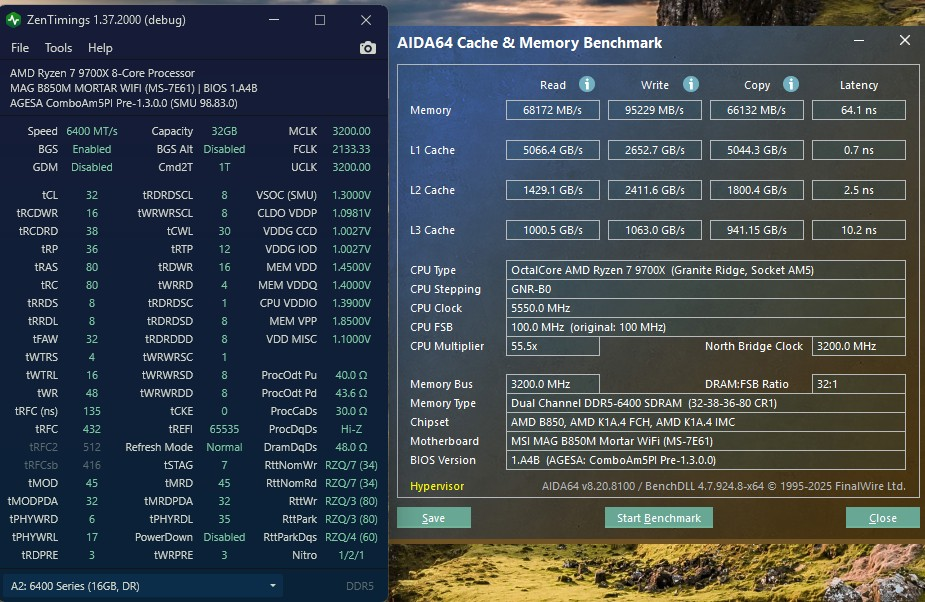The image size is (925, 602).
Task: Click the Close button in AIDA64
Action: coord(883,518)
